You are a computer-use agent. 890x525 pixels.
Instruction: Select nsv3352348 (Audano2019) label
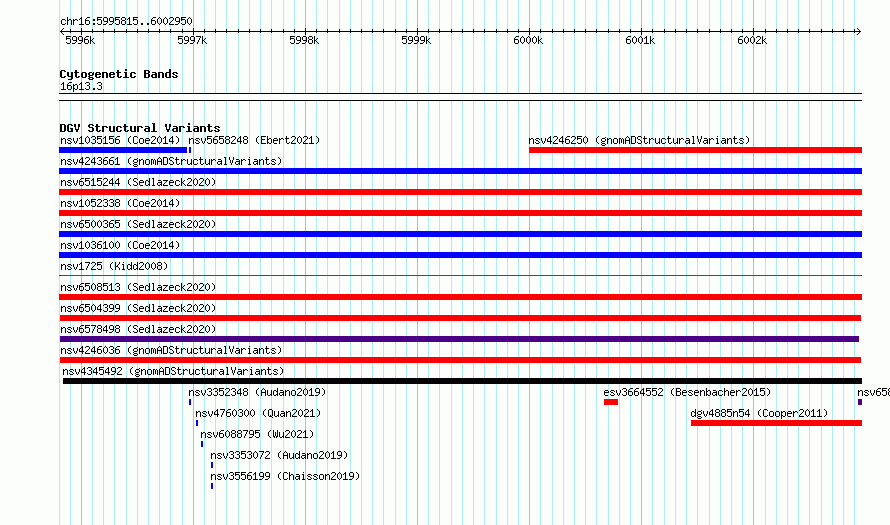[257, 392]
